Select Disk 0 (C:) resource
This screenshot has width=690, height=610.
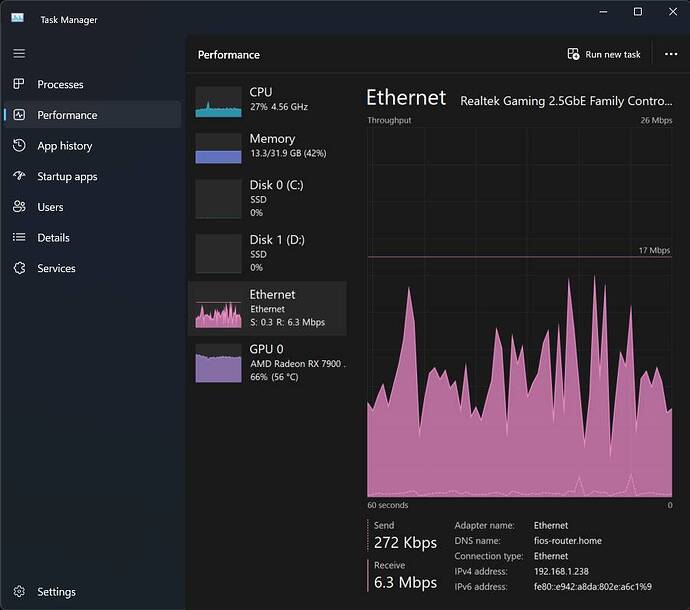[x=268, y=198]
